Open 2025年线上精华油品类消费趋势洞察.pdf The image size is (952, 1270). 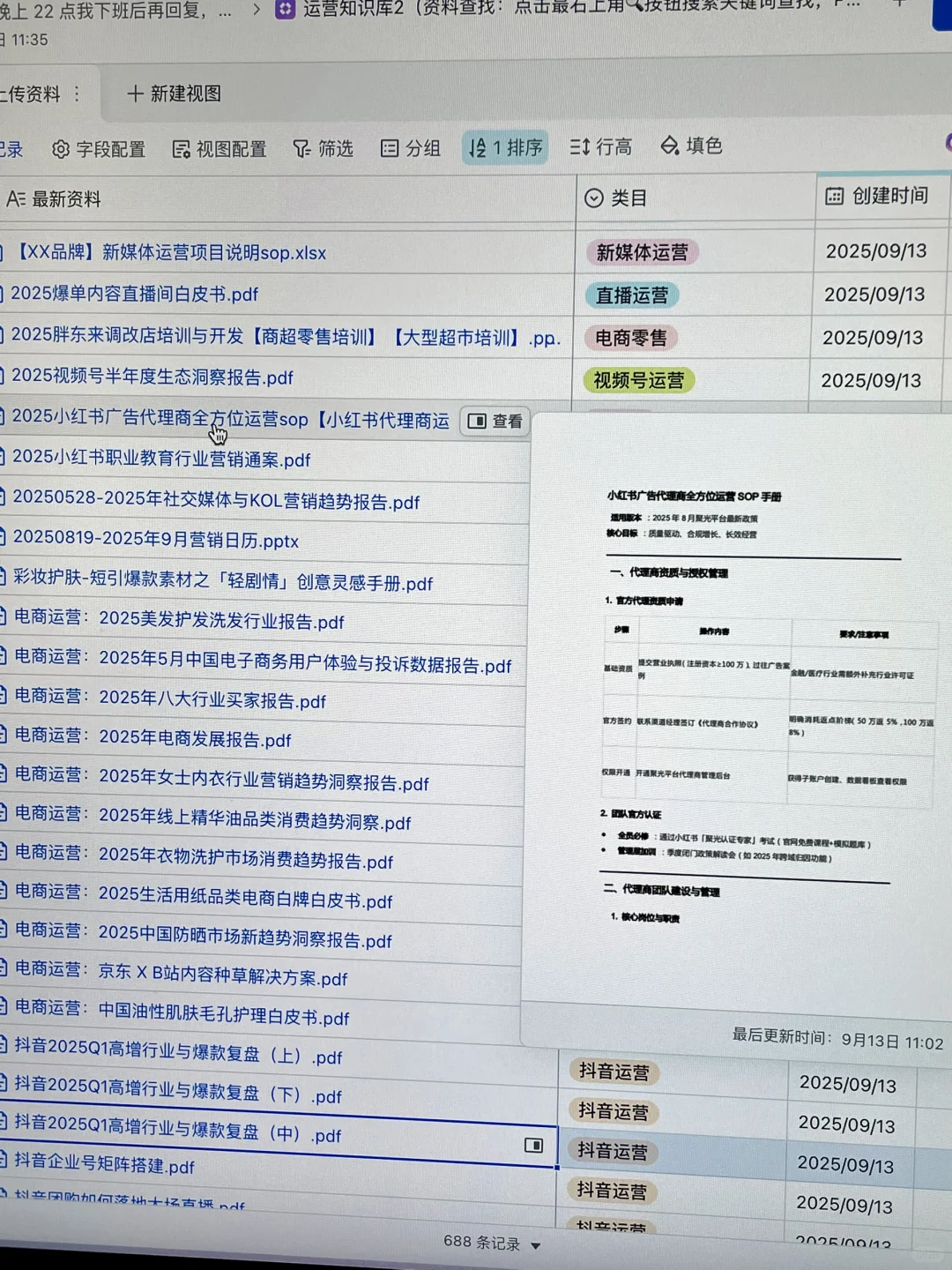coord(212,818)
